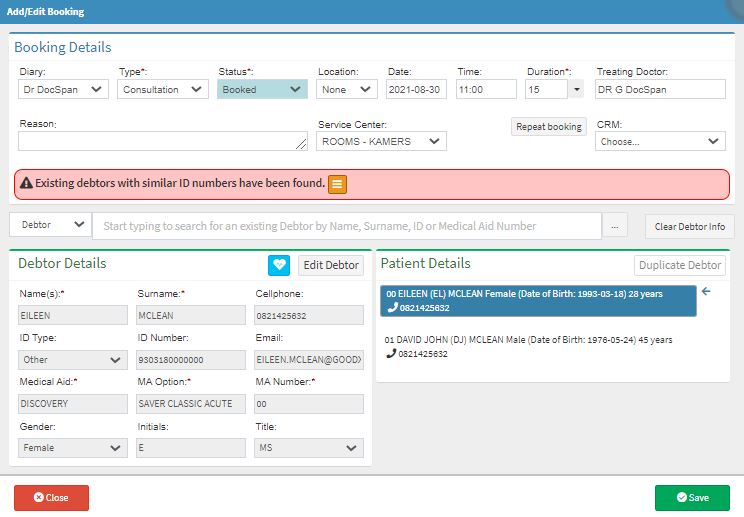Click the Initials field showing E

[x=191, y=448]
